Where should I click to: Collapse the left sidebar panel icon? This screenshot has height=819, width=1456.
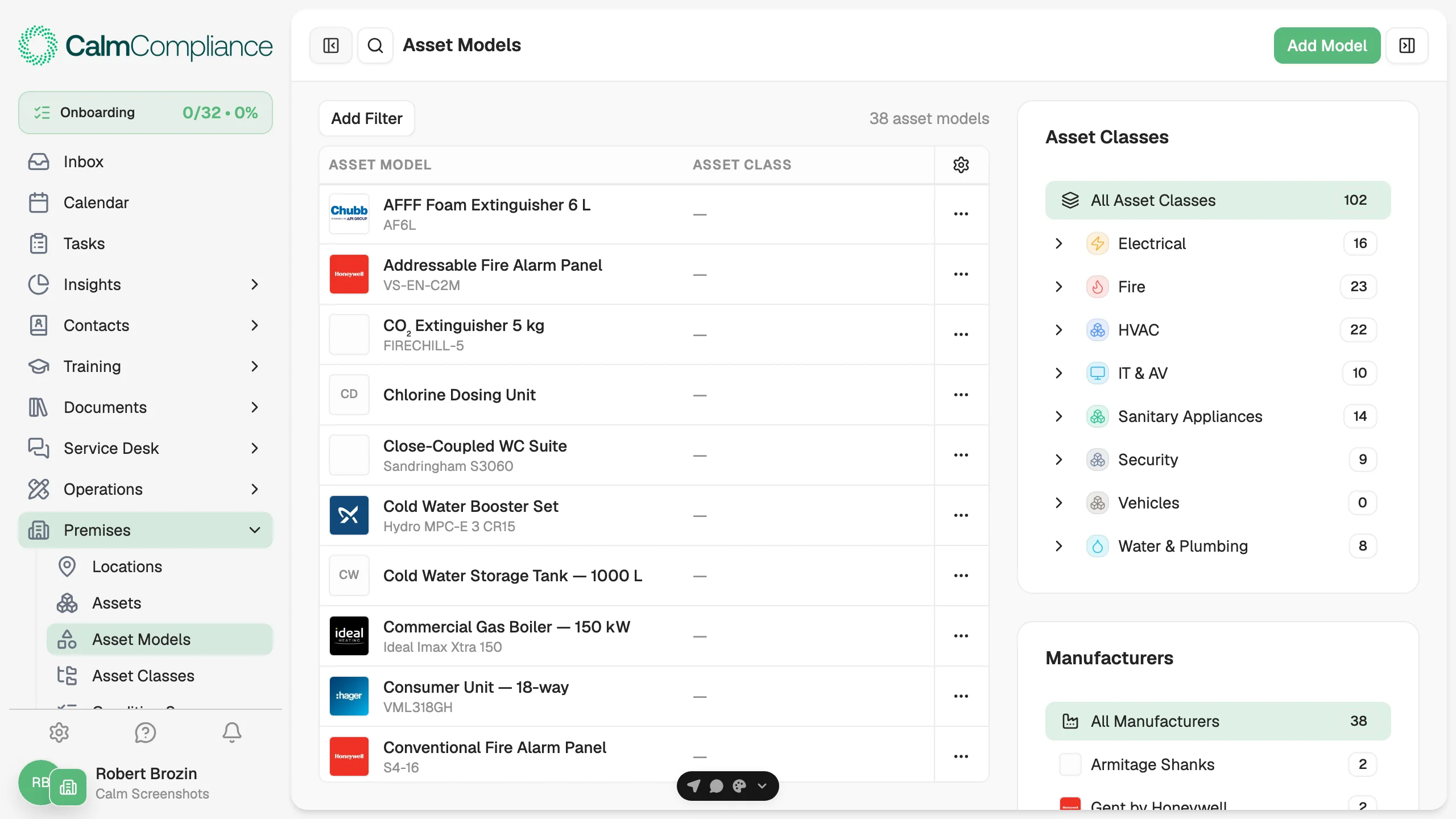point(331,45)
